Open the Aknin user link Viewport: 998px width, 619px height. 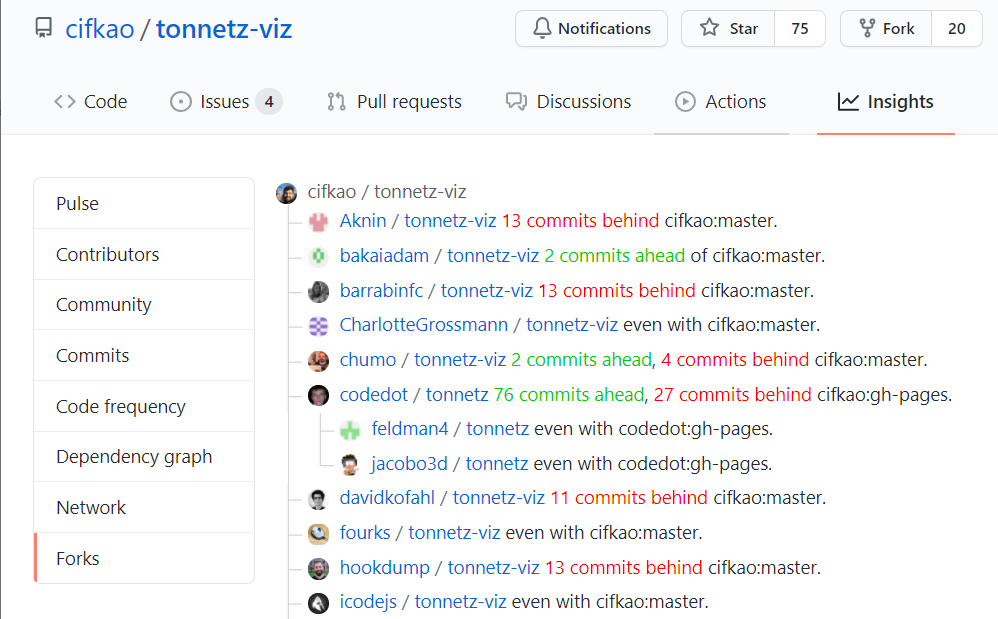(363, 221)
